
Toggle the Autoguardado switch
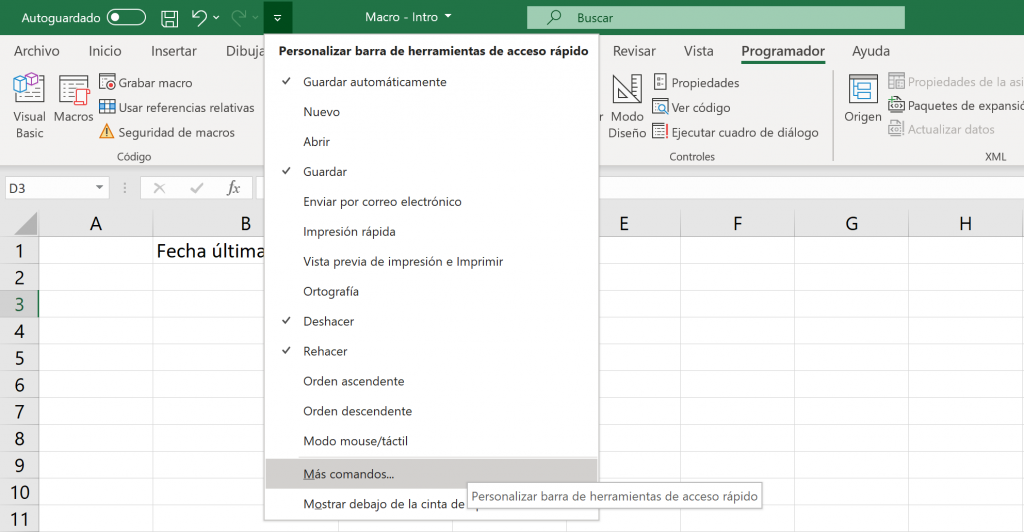coord(126,18)
